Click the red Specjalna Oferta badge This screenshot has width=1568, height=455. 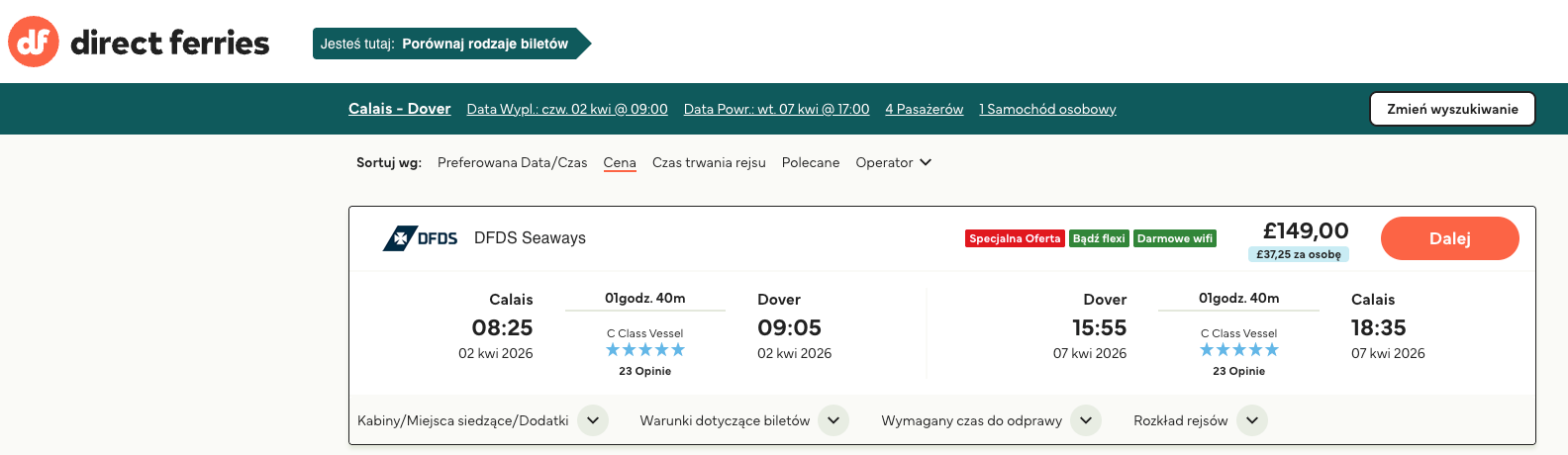click(x=1014, y=238)
